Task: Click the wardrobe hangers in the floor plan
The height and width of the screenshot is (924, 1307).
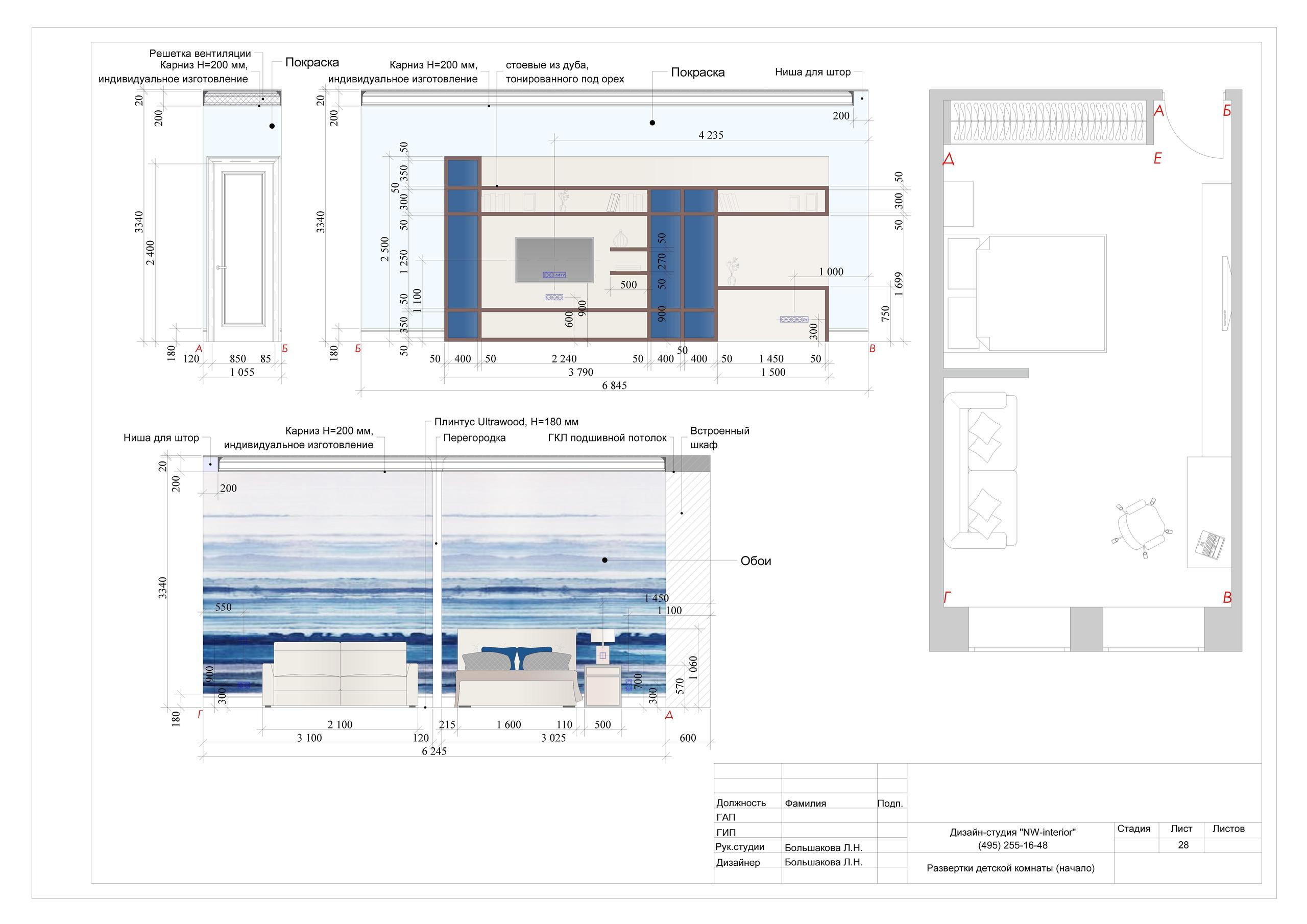Action: (1049, 123)
